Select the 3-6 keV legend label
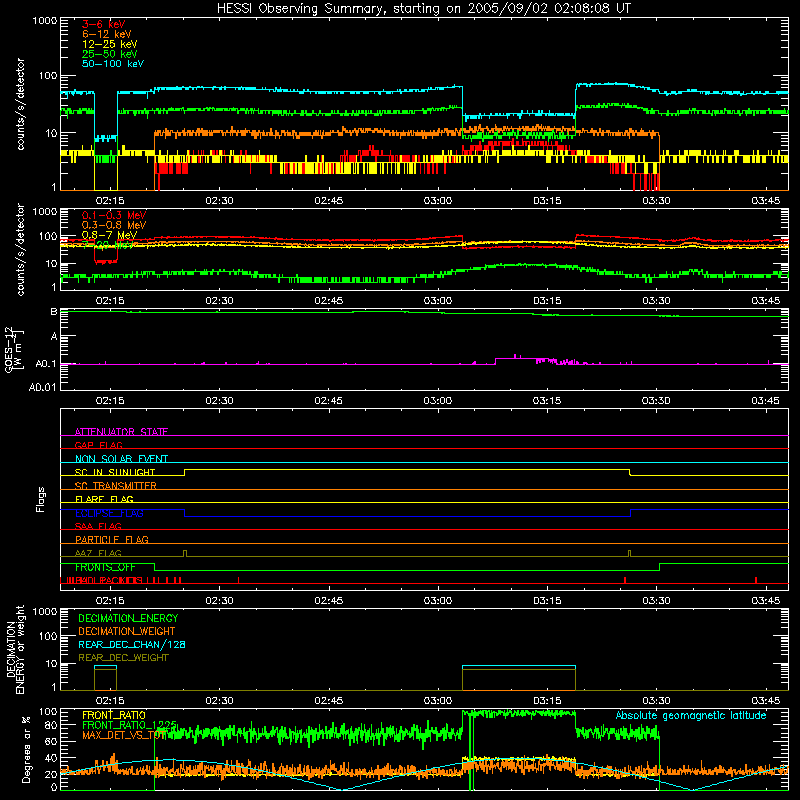 tap(104, 24)
